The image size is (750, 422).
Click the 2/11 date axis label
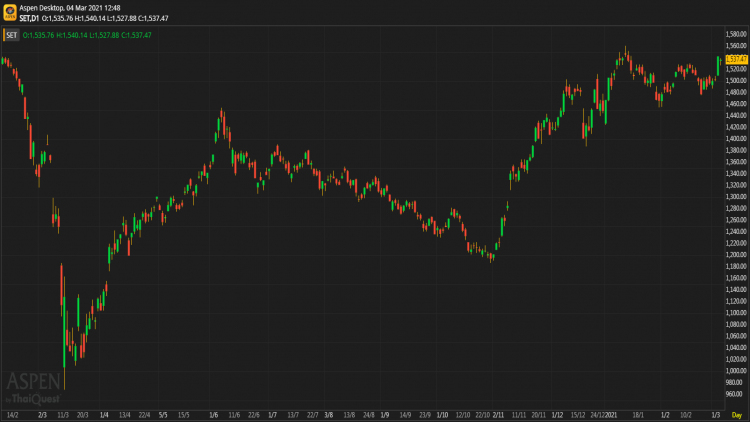[x=498, y=415]
